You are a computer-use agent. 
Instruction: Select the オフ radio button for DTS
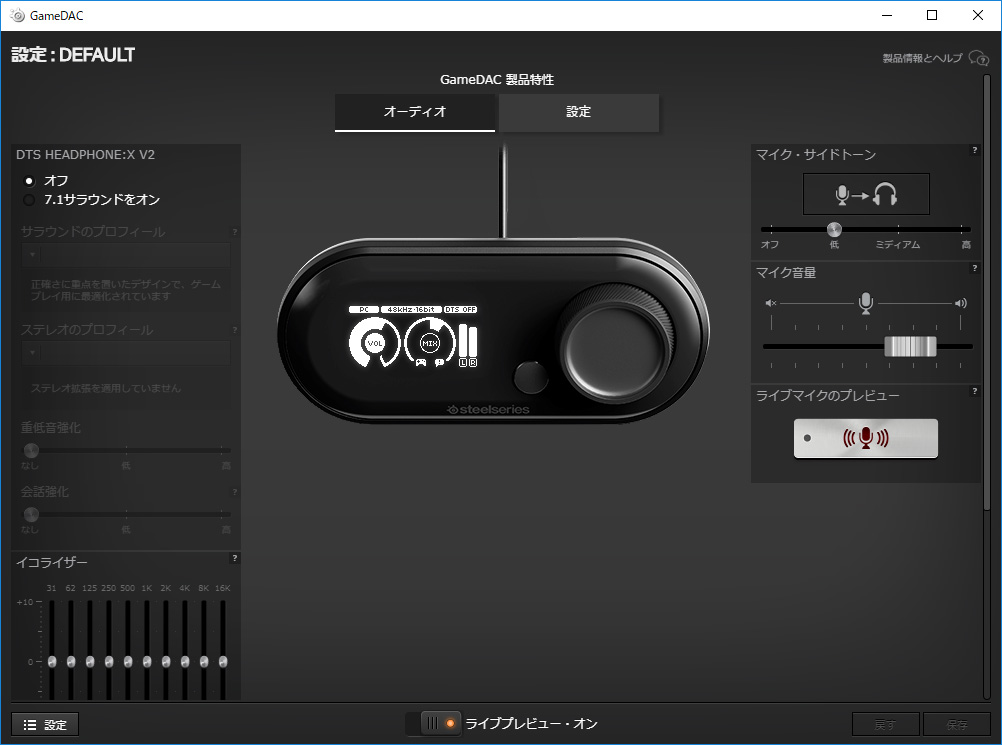29,181
